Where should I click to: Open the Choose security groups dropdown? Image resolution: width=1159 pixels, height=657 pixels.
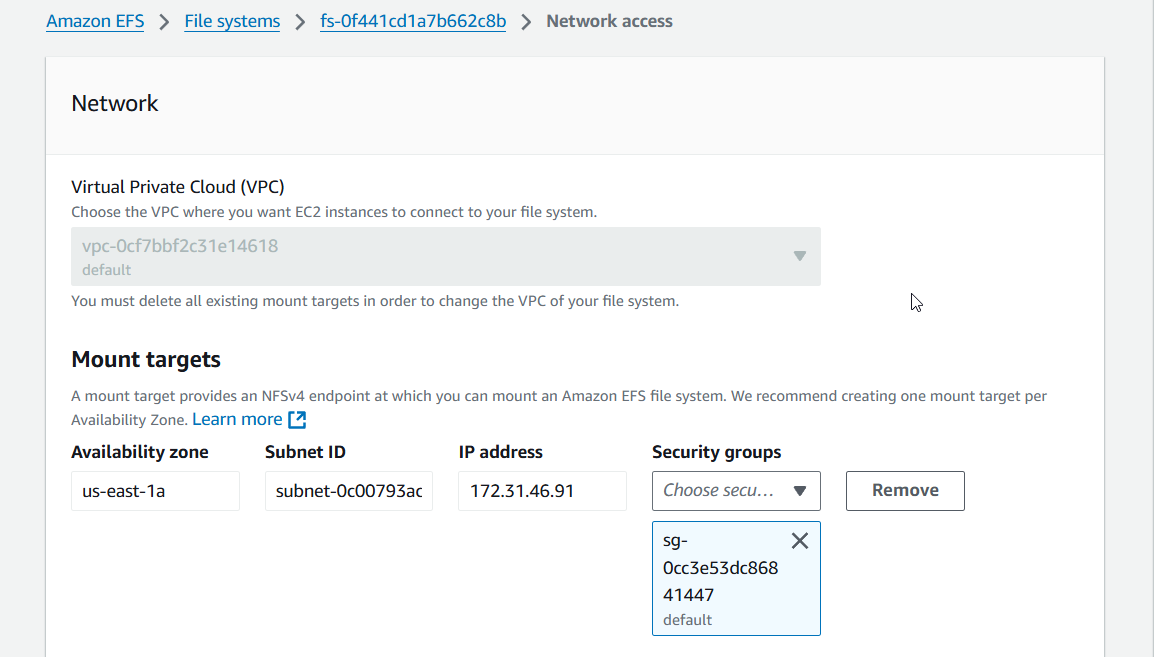736,491
